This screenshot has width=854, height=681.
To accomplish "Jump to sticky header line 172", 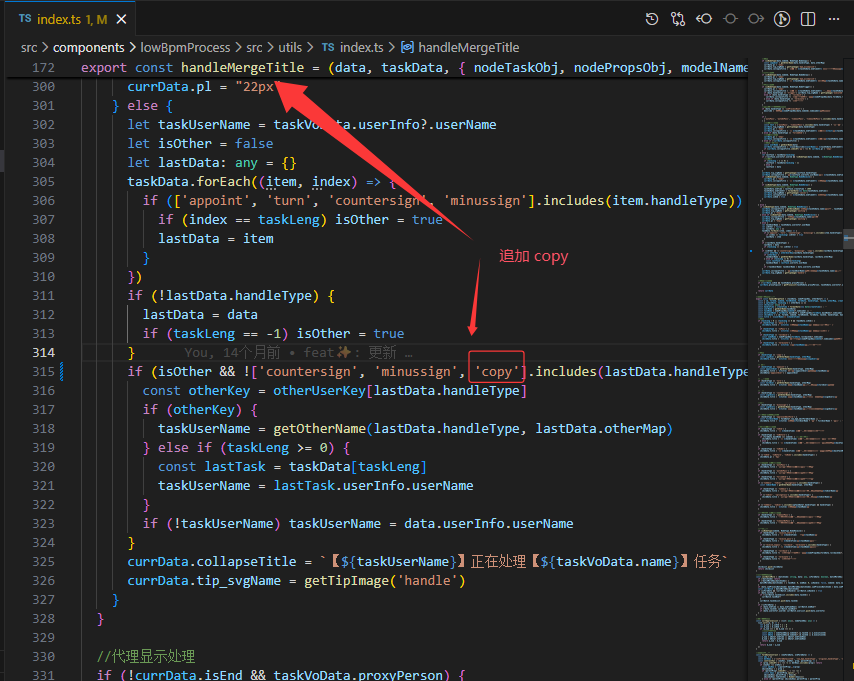I will click(42, 68).
